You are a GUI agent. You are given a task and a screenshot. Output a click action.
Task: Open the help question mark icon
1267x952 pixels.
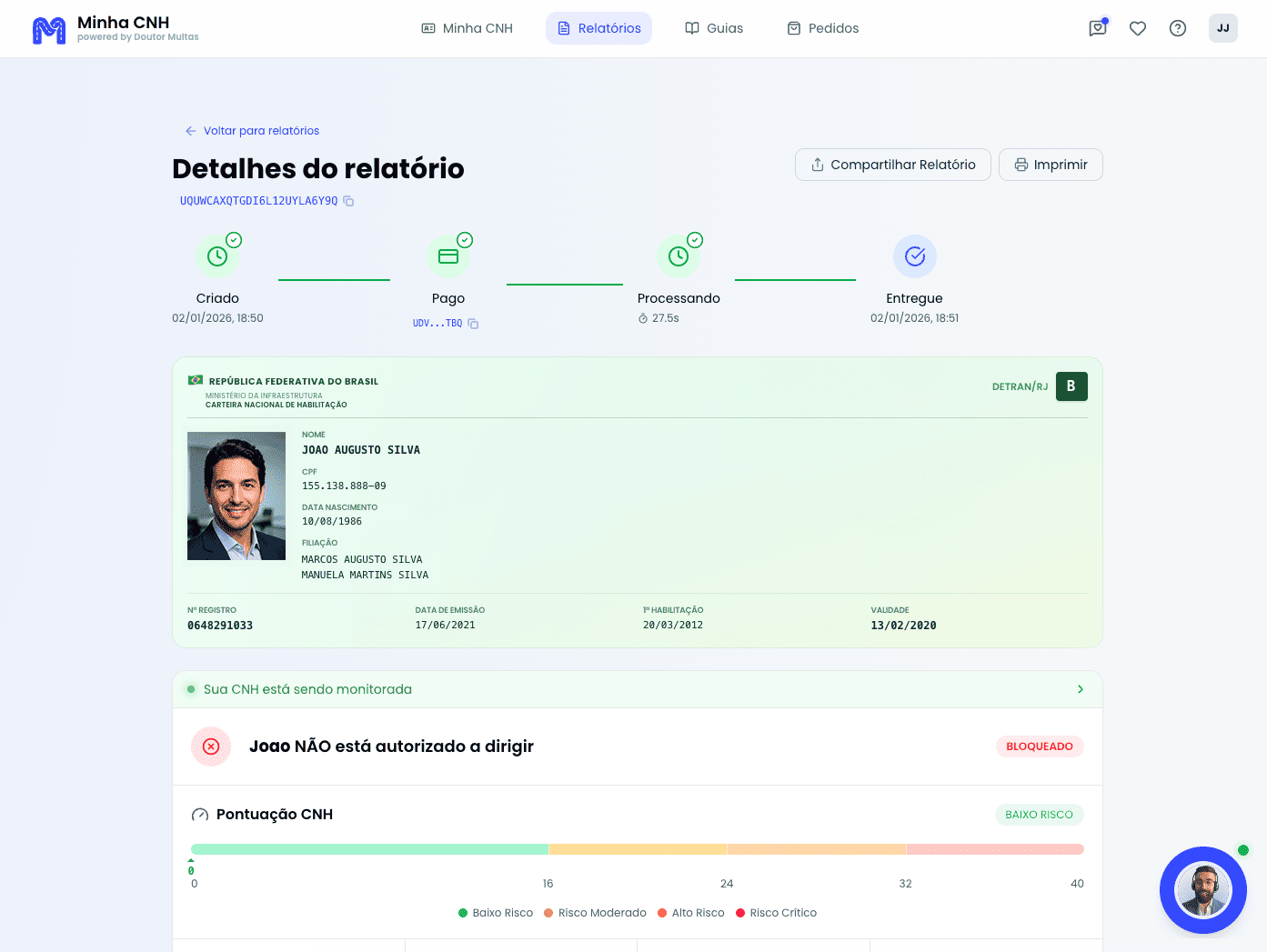[x=1177, y=28]
